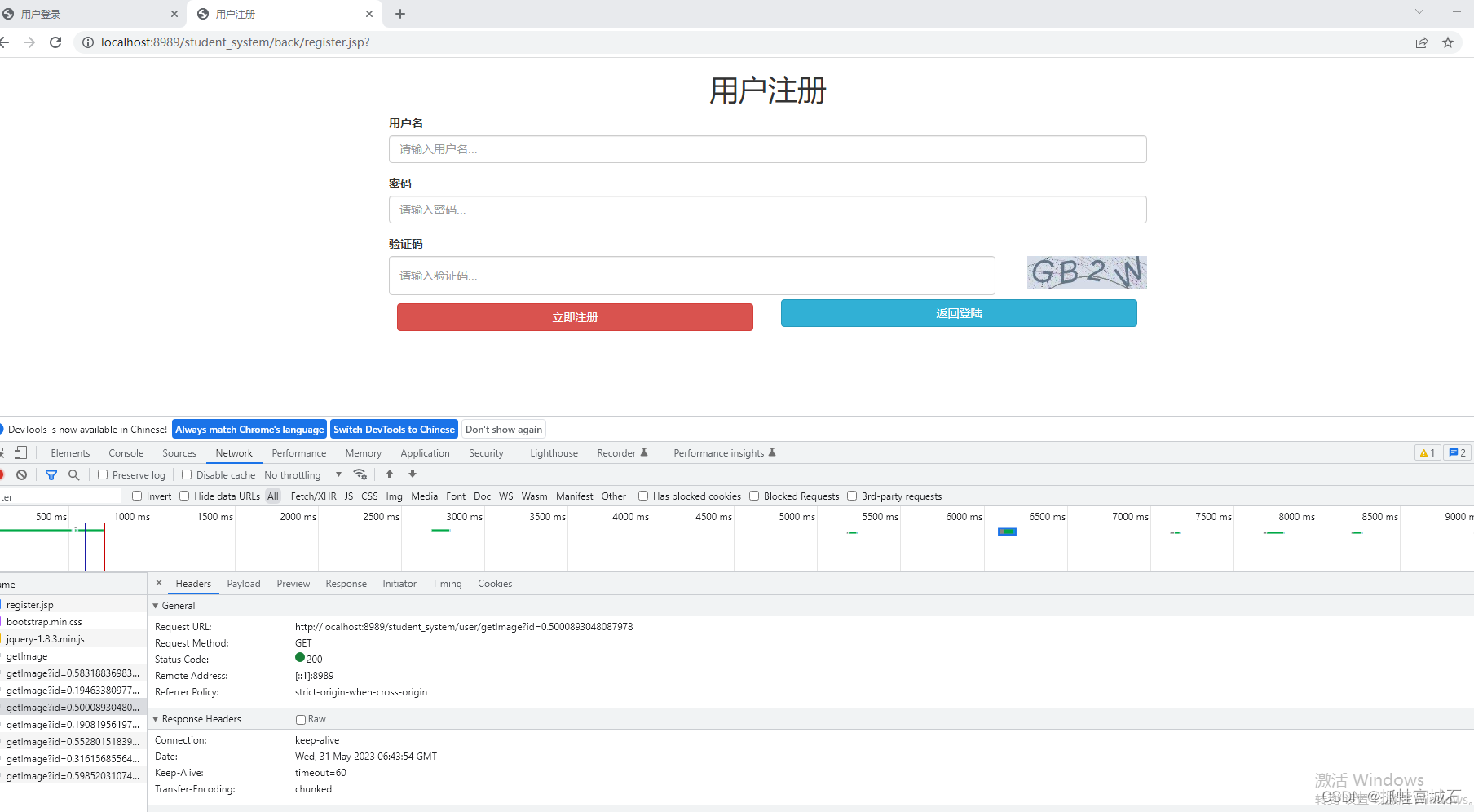The height and width of the screenshot is (812, 1474).
Task: Click the clear network log icon
Action: click(21, 474)
